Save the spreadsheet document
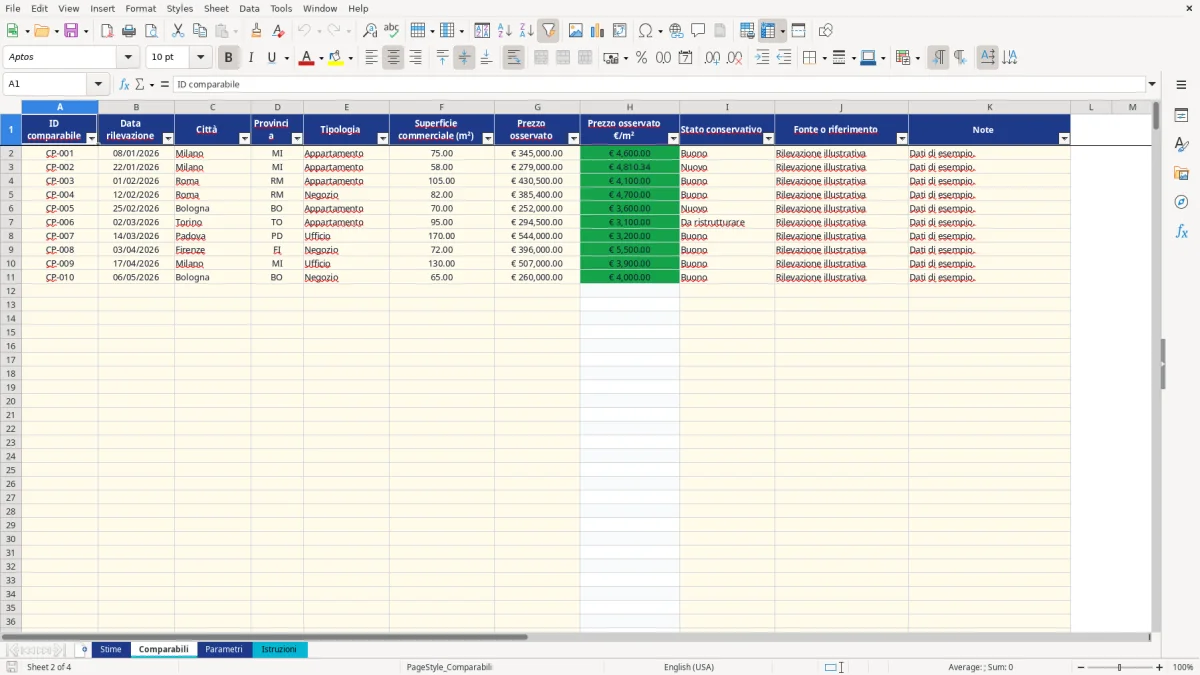The width and height of the screenshot is (1200, 675). tap(71, 31)
